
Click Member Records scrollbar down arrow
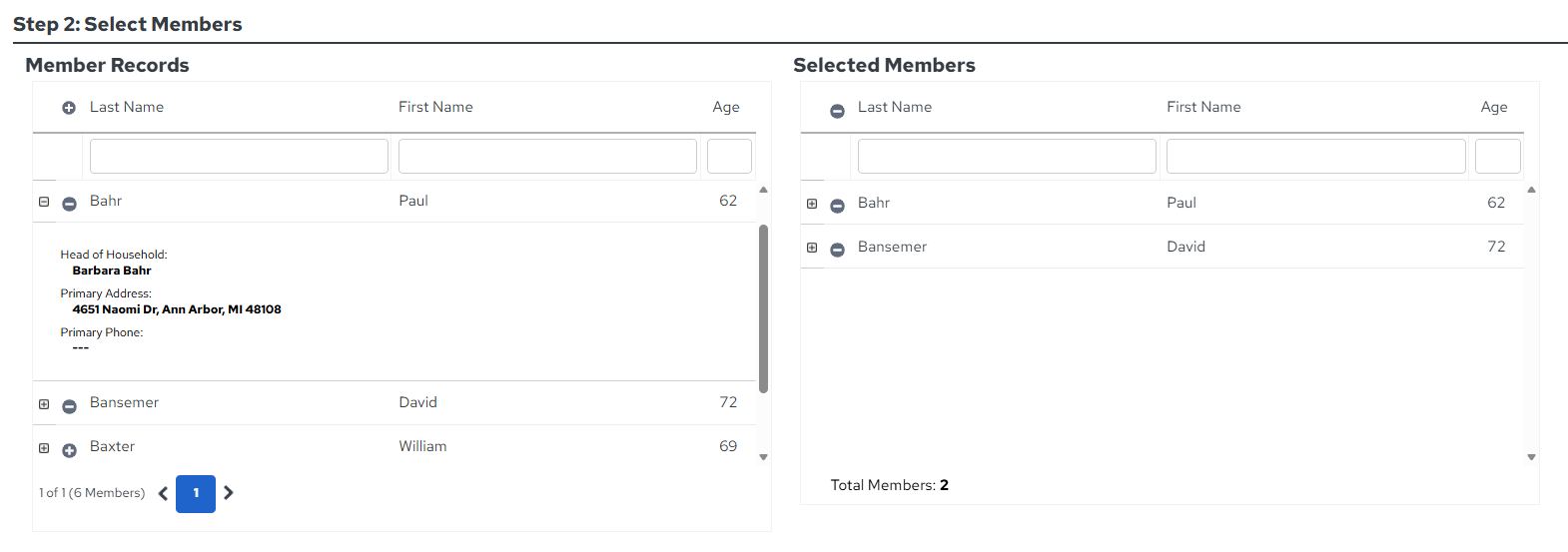click(763, 457)
